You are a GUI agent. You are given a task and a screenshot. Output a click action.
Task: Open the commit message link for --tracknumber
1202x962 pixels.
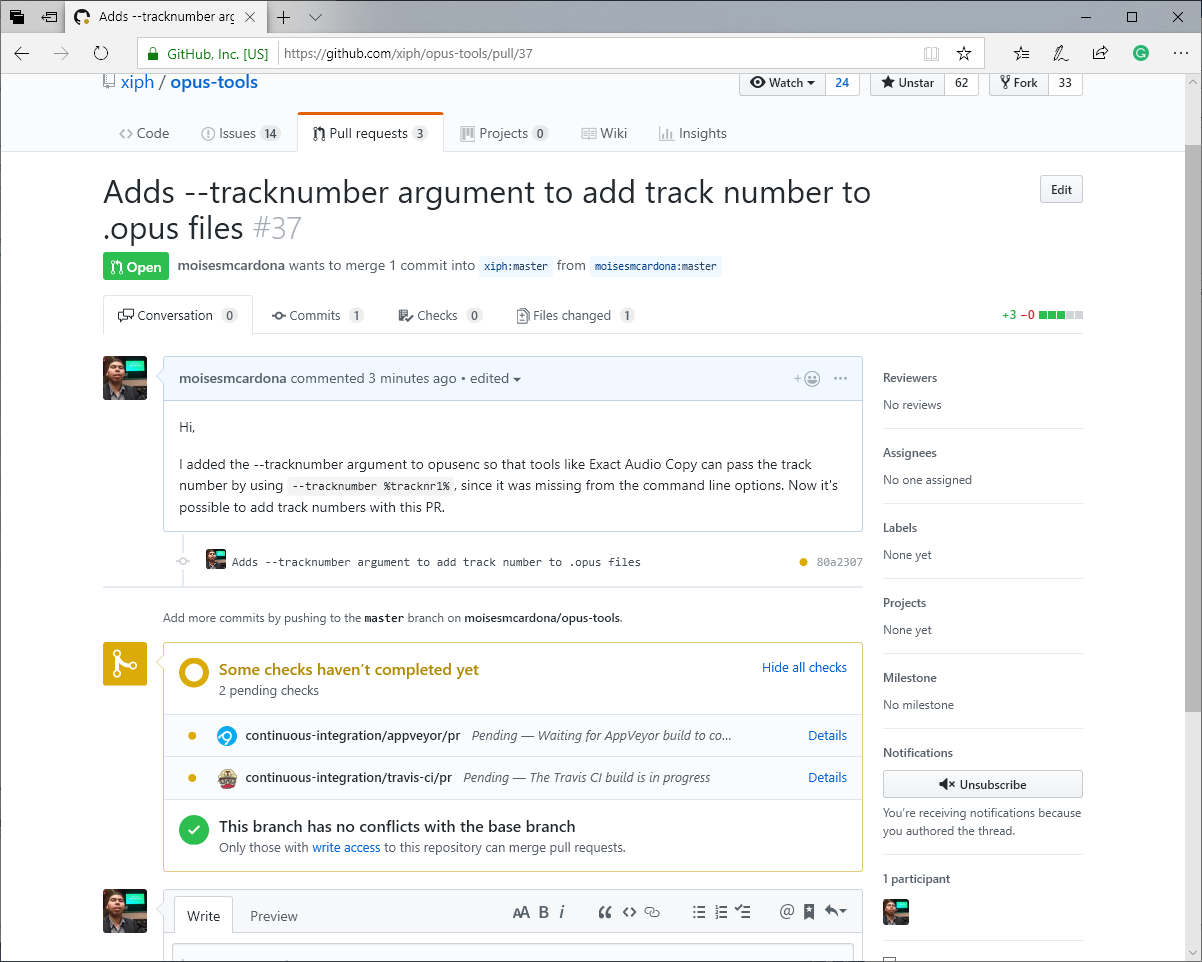[436, 562]
